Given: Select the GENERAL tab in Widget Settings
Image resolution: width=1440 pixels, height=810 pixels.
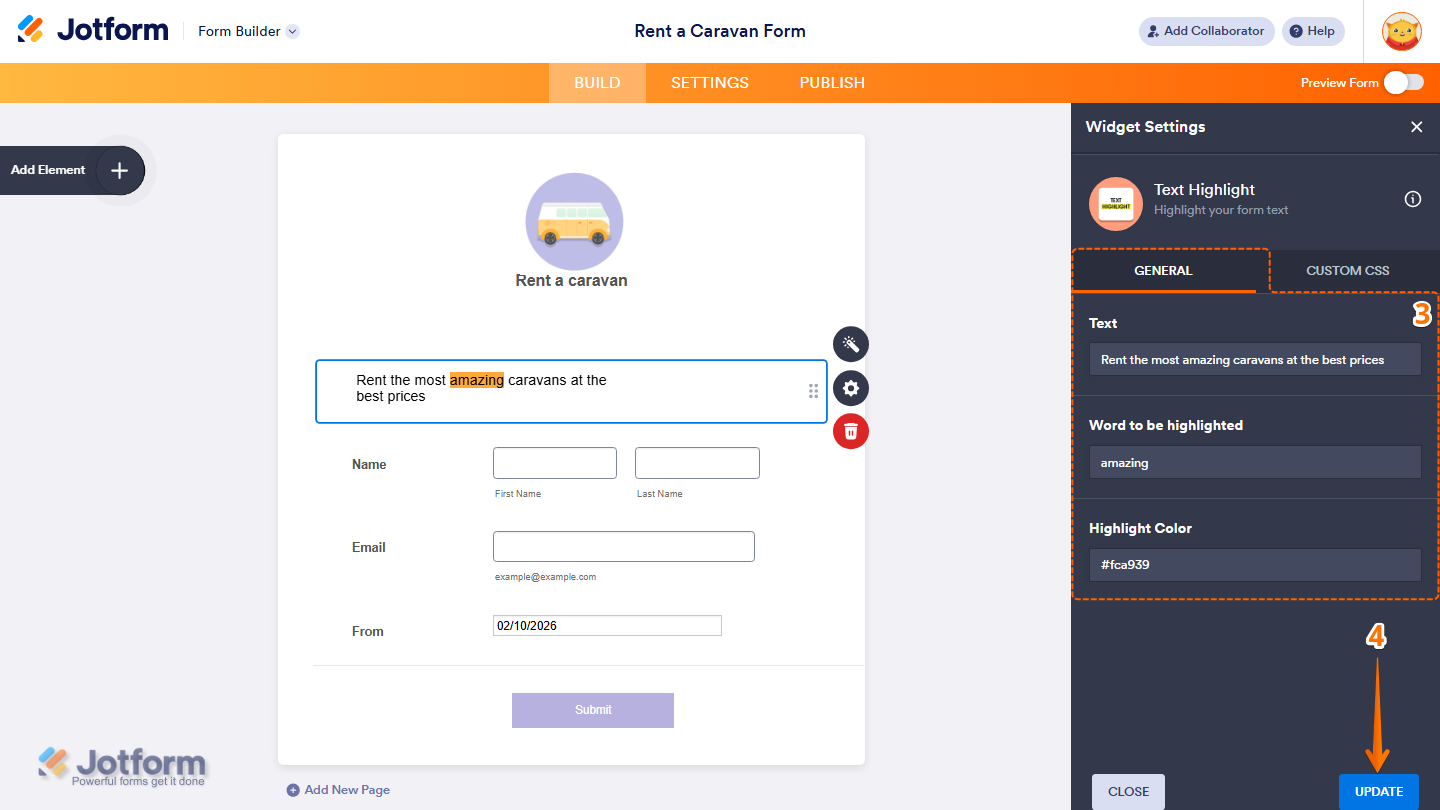Looking at the screenshot, I should tap(1163, 270).
